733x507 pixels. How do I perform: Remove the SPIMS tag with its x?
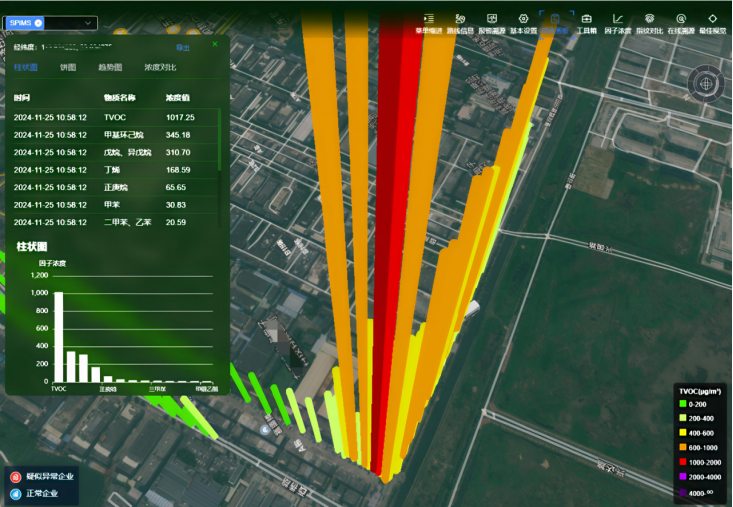(38, 22)
